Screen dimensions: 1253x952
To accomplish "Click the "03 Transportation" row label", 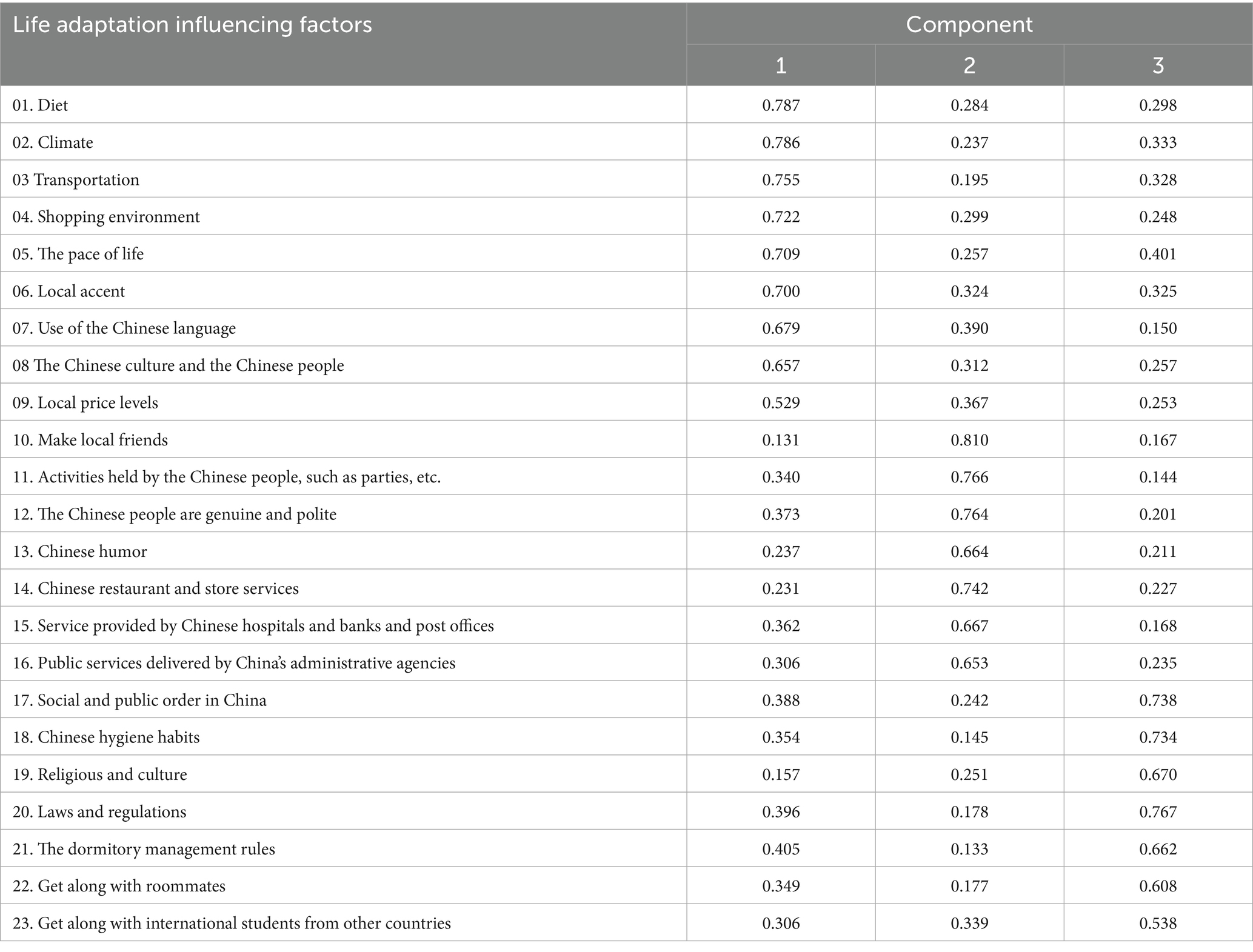I will (76, 180).
